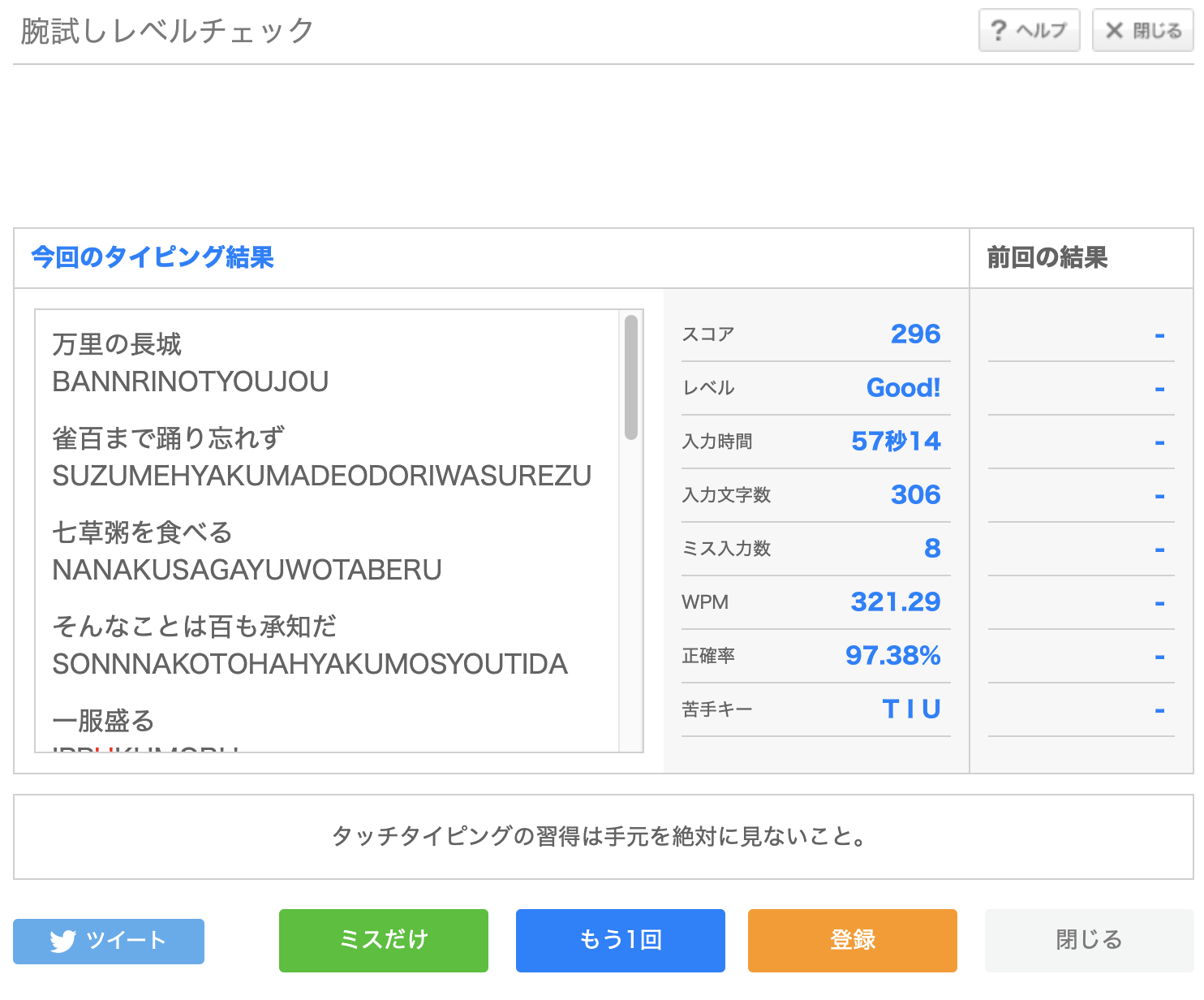Click the WPM value 321.29
Screen dimensions: 1204x1000
[895, 601]
